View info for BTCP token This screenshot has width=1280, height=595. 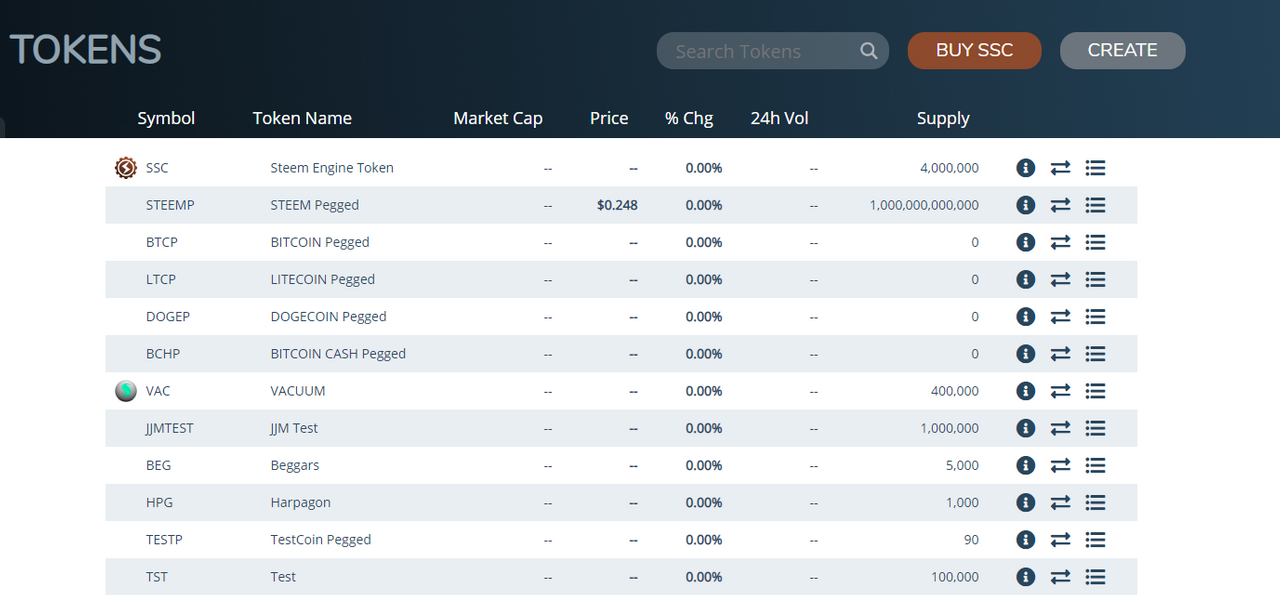(x=1025, y=242)
